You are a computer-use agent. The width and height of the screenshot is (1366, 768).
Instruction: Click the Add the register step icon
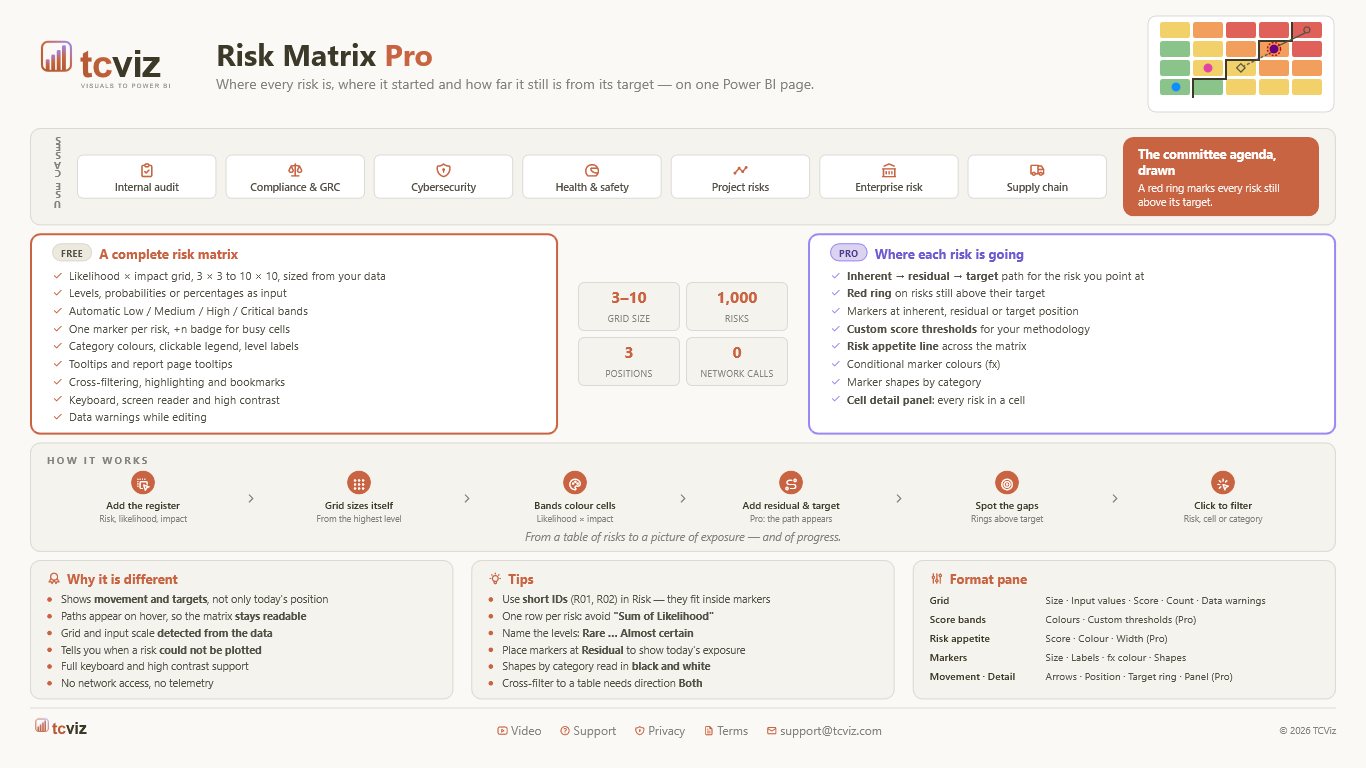click(143, 483)
